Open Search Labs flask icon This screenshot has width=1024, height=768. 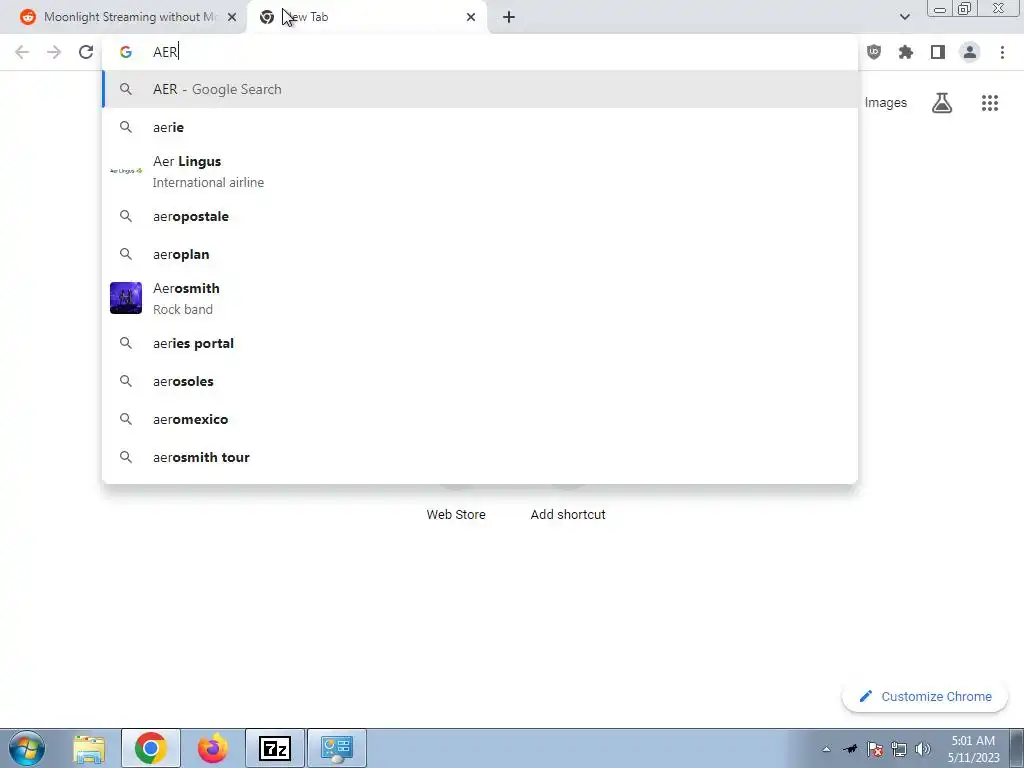(x=942, y=103)
